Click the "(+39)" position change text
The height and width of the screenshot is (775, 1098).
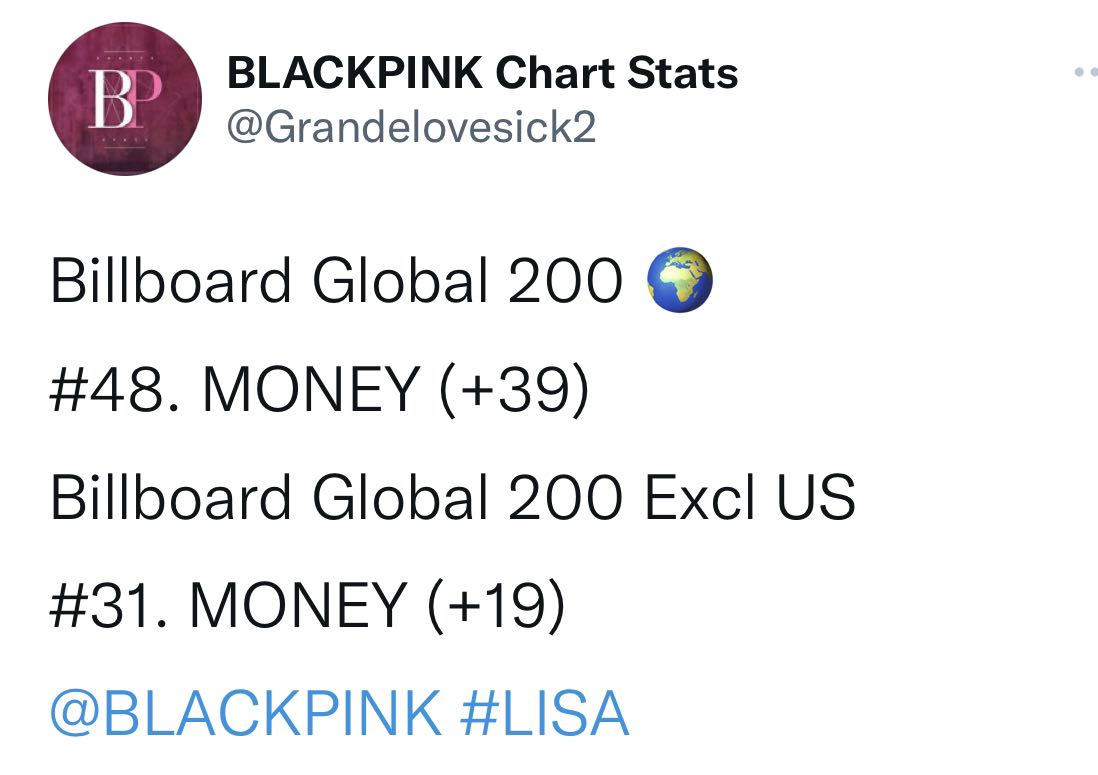pyautogui.click(x=515, y=390)
